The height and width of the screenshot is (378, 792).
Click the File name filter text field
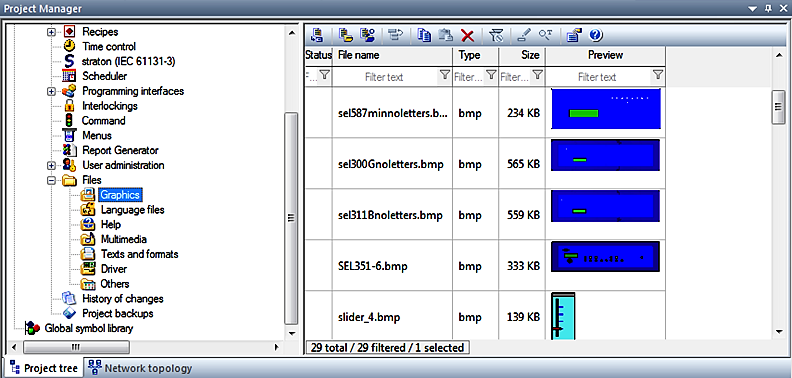pyautogui.click(x=384, y=77)
